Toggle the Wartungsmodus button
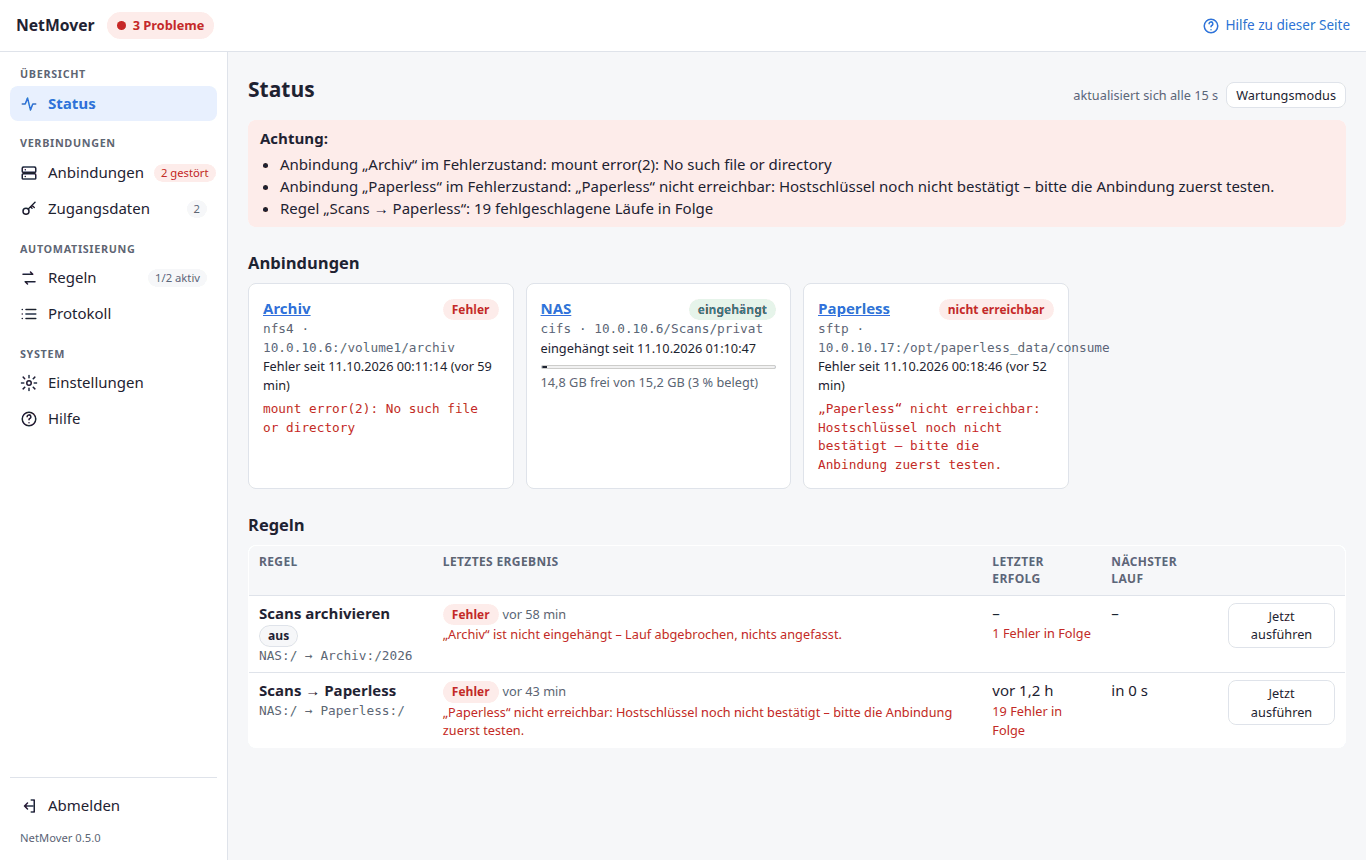Viewport: 1366px width, 860px height. pyautogui.click(x=1286, y=95)
